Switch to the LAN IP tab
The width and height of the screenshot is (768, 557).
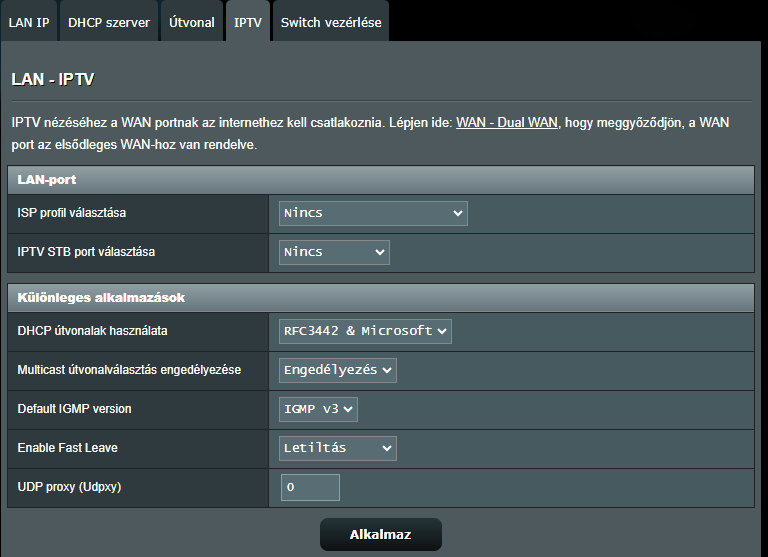pos(29,22)
